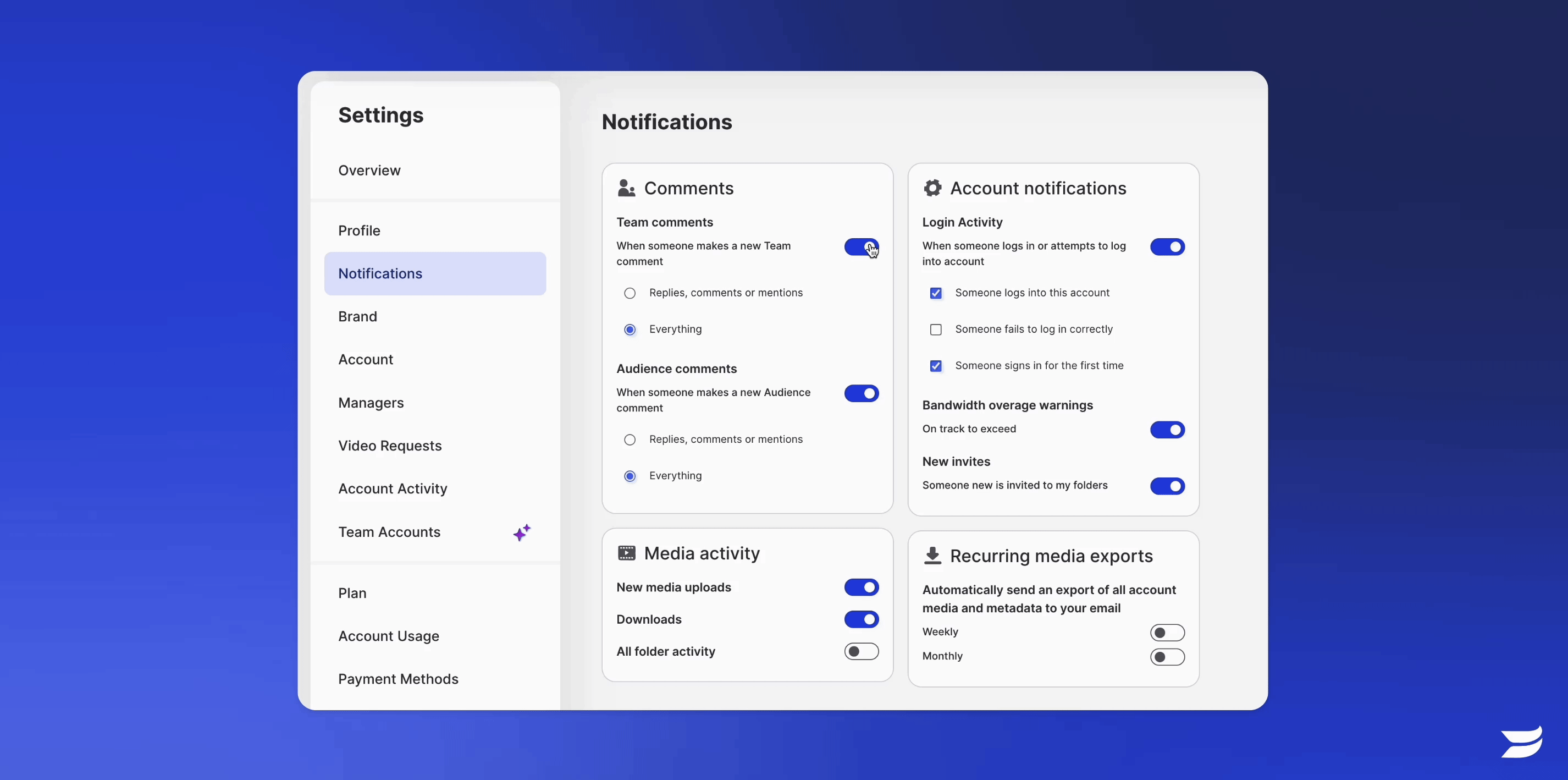This screenshot has height=780, width=1568.
Task: Click the Settings menu label in sidebar
Action: pos(381,115)
